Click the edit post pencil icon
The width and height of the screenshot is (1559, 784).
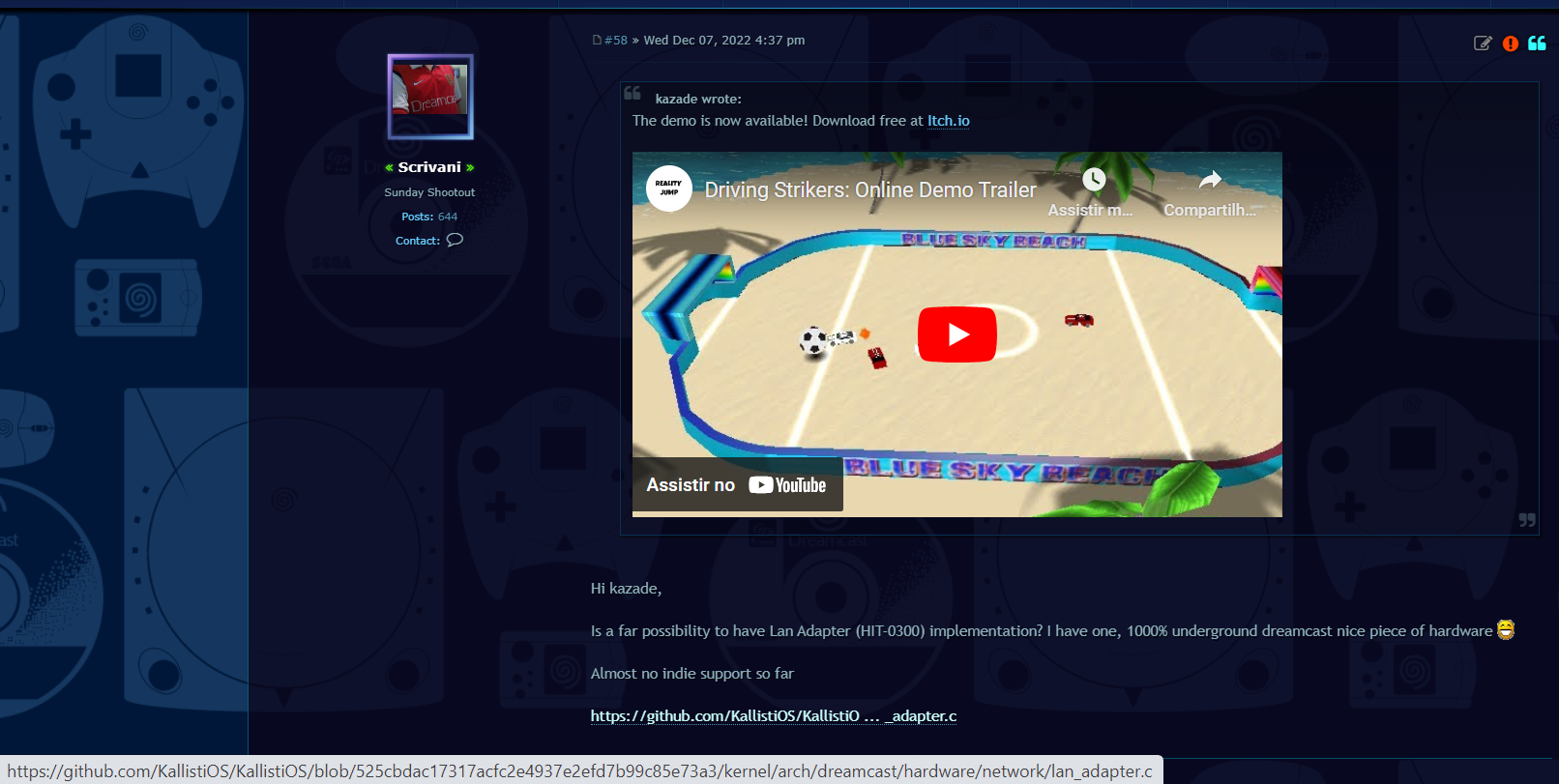coord(1483,43)
